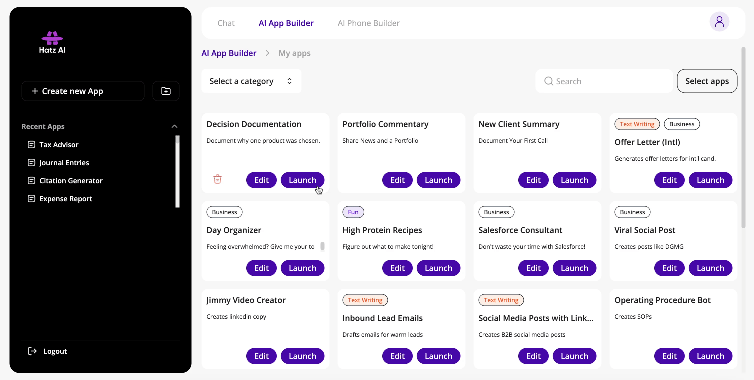Click the Hatz AI logo
The image size is (754, 380).
coord(52,42)
